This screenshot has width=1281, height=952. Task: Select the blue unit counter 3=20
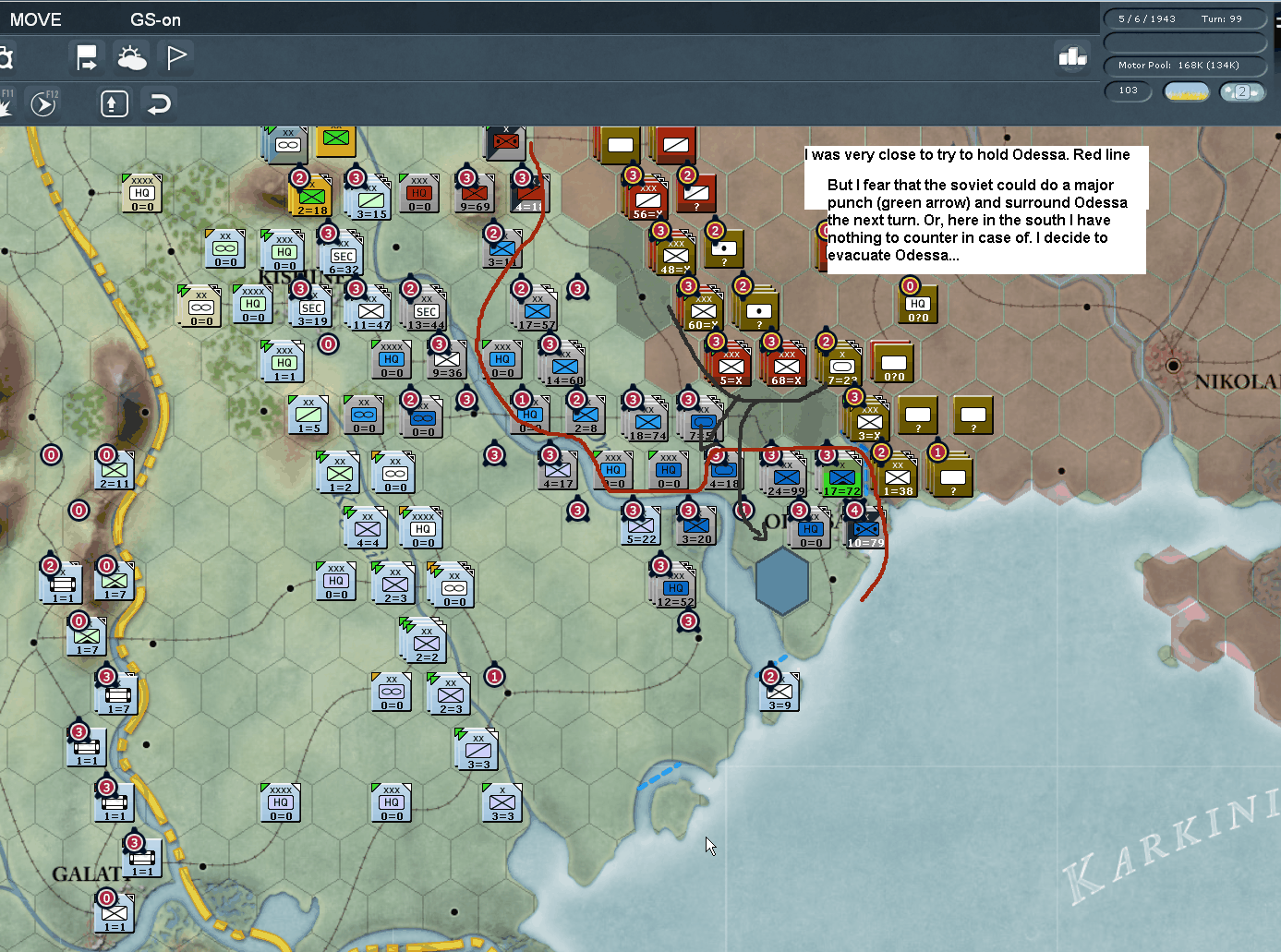696,525
